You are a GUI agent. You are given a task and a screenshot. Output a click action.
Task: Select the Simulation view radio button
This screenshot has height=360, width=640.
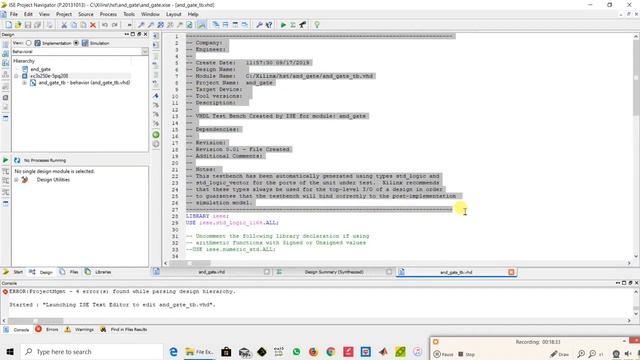(76, 43)
